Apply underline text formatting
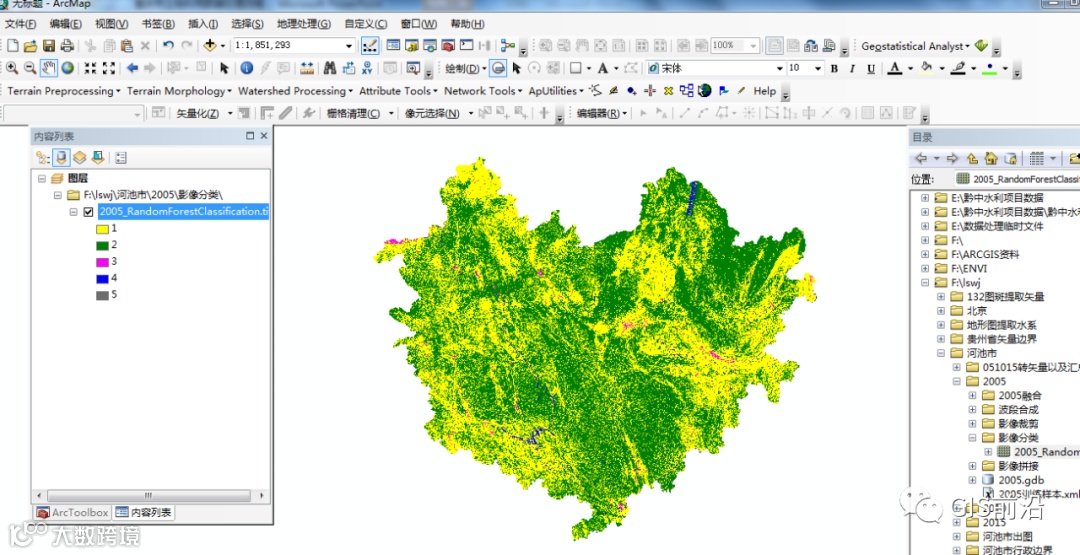1080x555 pixels. point(871,68)
